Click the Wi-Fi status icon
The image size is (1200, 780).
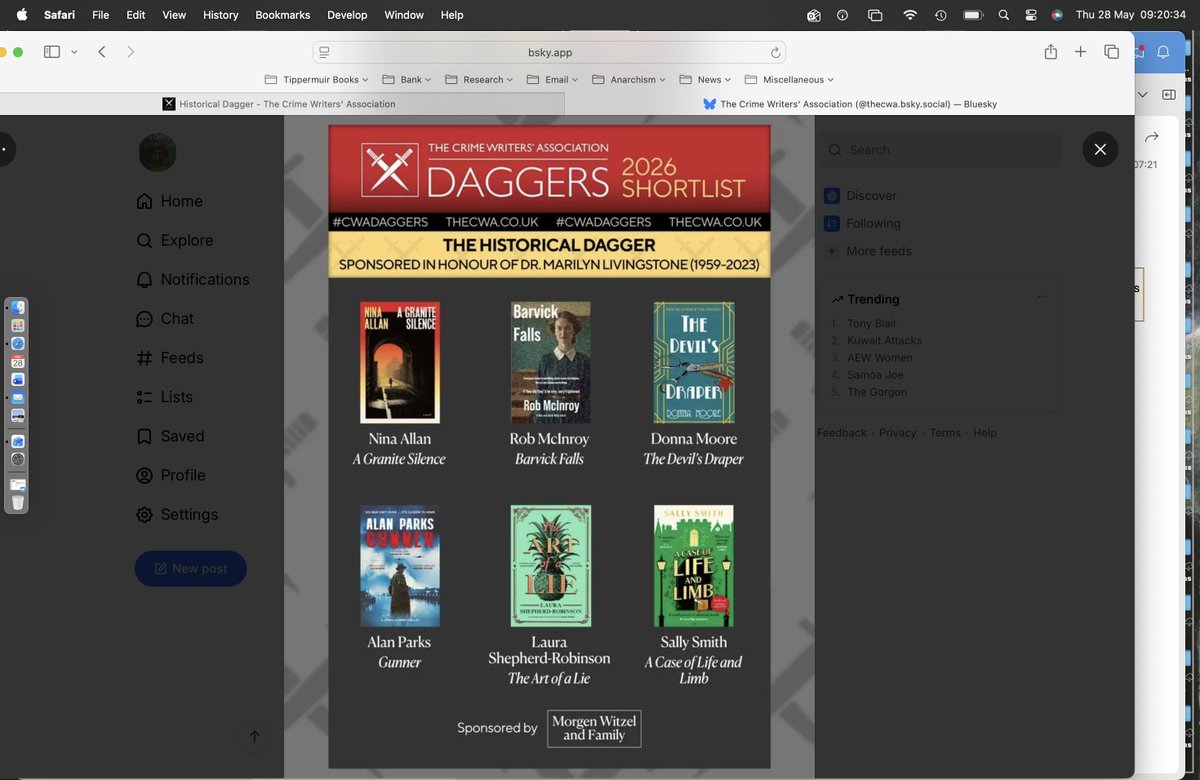click(910, 15)
